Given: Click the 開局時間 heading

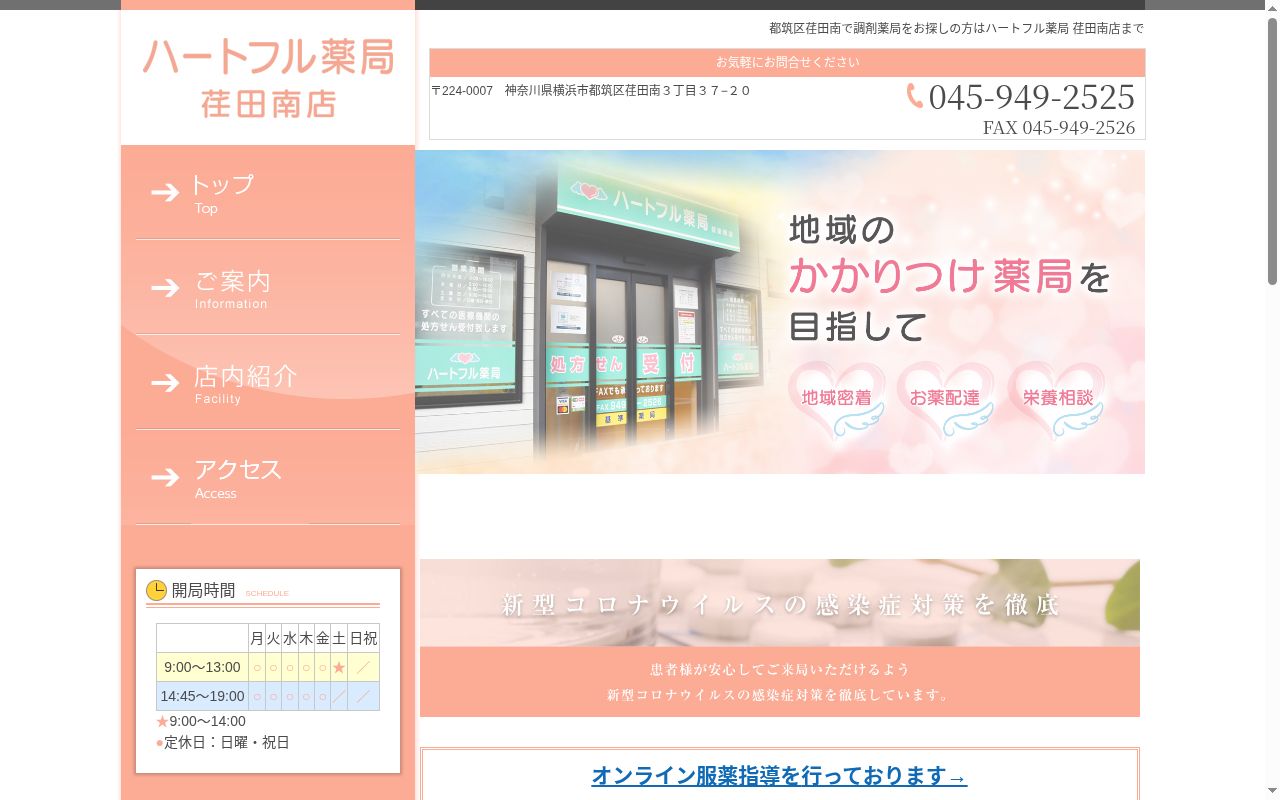Looking at the screenshot, I should pyautogui.click(x=203, y=590).
